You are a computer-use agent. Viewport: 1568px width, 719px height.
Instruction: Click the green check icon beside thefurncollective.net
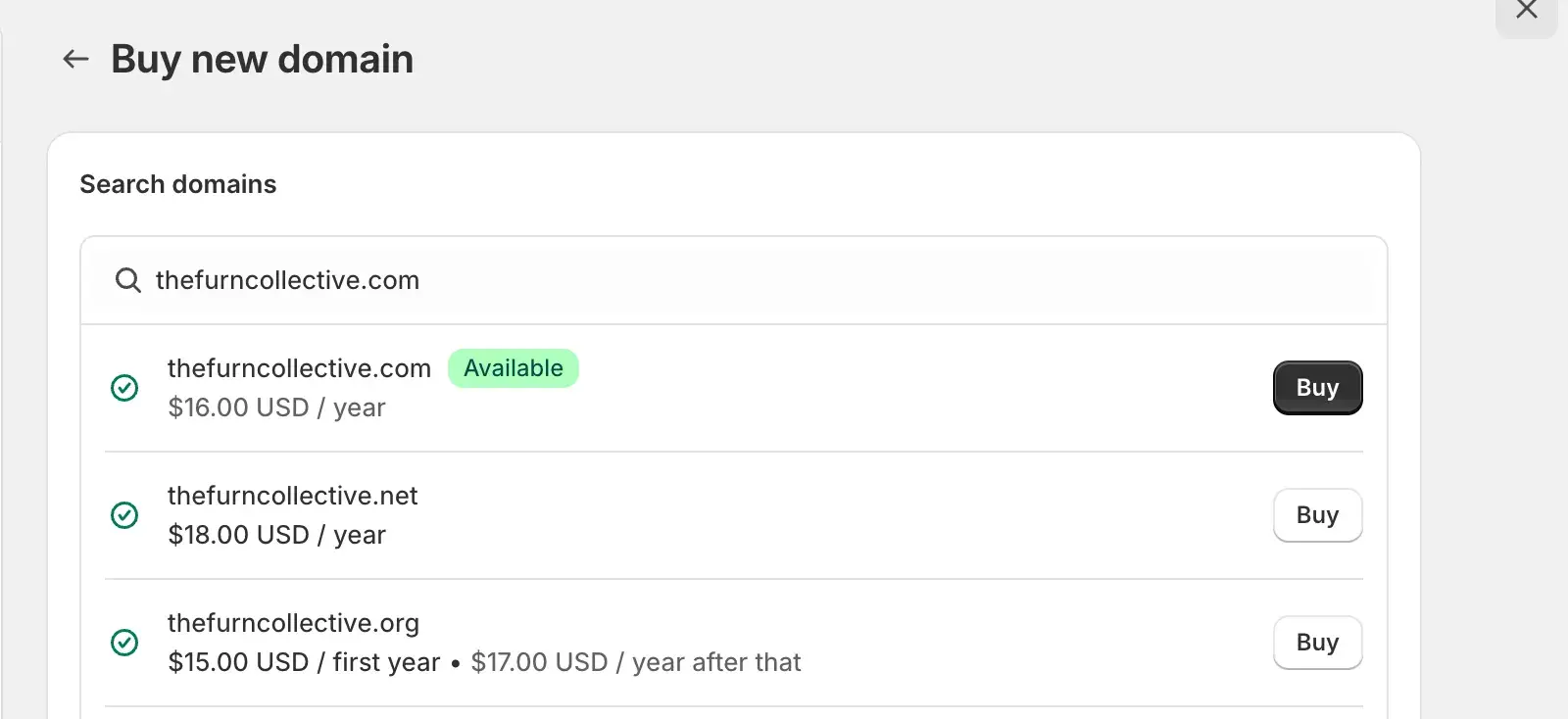(x=124, y=515)
